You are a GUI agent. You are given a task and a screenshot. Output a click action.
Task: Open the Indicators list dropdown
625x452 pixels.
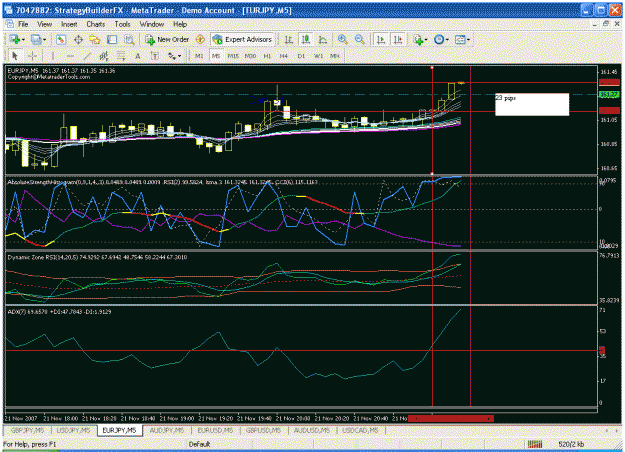pyautogui.click(x=420, y=39)
